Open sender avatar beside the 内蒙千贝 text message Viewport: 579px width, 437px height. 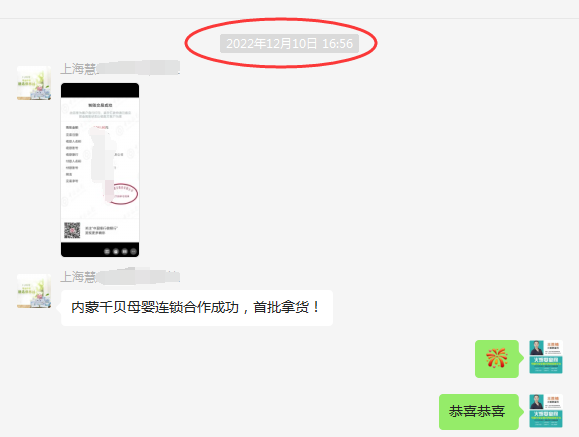[x=34, y=291]
